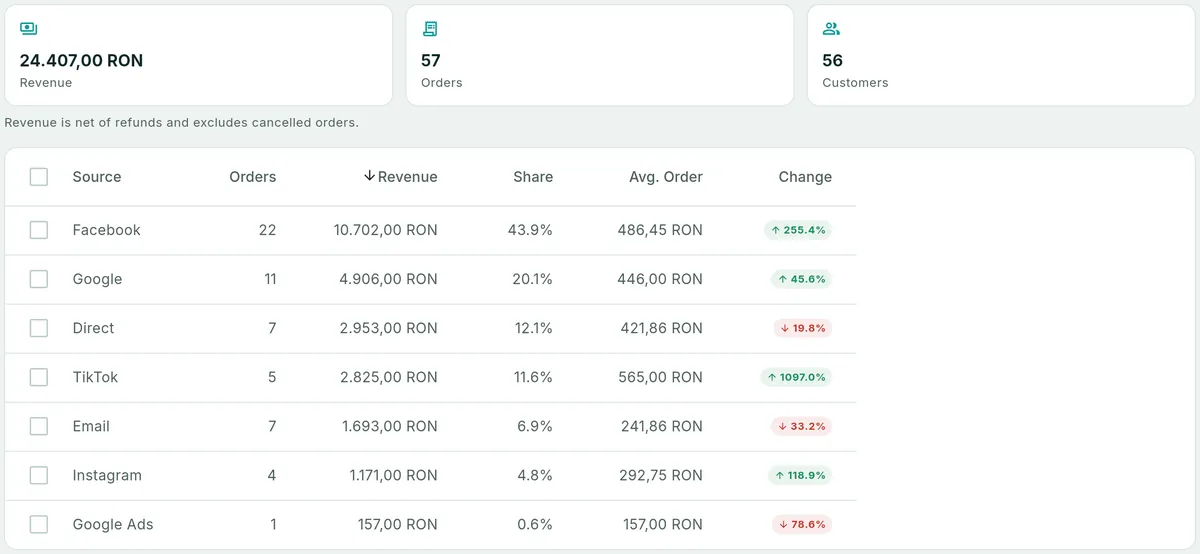The image size is (1200, 554).
Task: Click the Customers card people icon
Action: click(831, 29)
